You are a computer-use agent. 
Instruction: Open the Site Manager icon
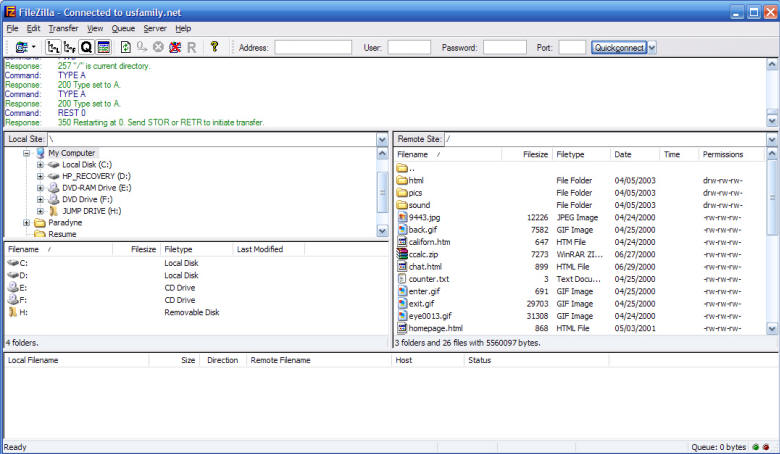pyautogui.click(x=21, y=47)
